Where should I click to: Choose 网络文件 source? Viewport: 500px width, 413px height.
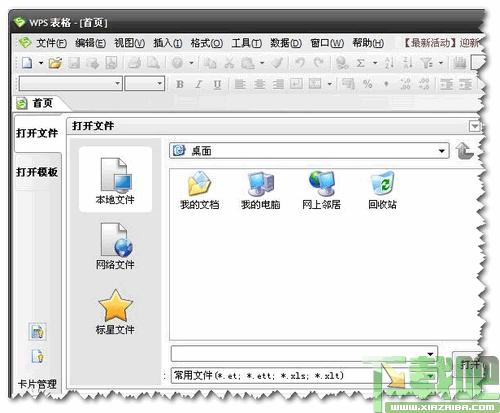115,246
